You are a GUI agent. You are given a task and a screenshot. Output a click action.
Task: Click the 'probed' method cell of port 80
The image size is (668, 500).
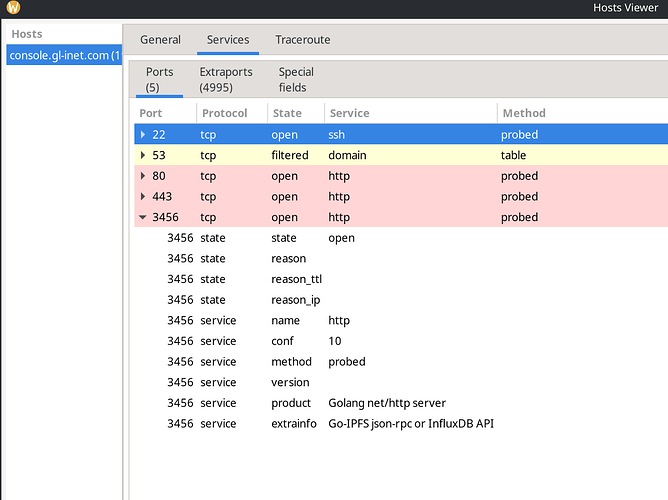[x=519, y=176]
